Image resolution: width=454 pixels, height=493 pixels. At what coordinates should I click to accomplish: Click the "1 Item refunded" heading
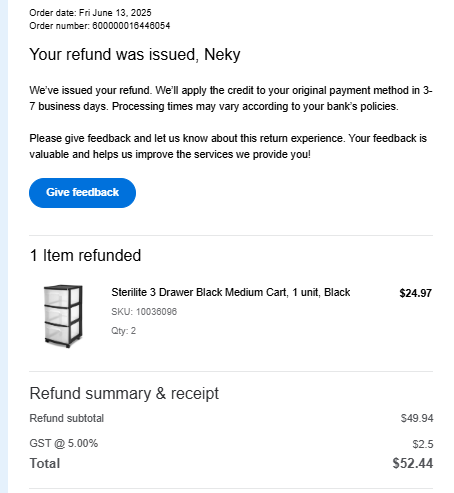pos(85,255)
